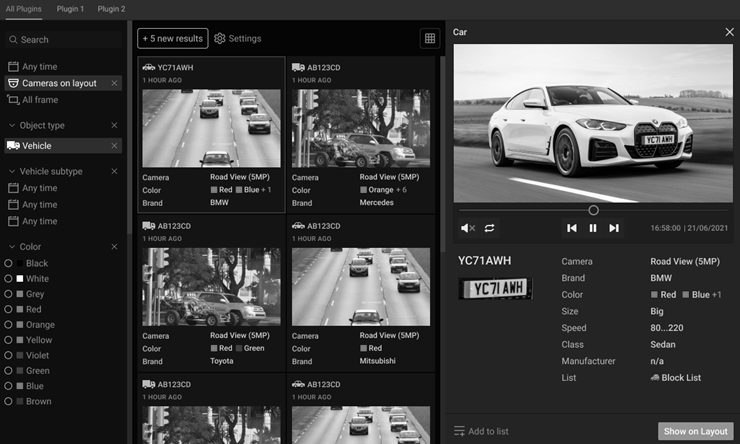Switch to the Plugin 2 tab

point(111,9)
